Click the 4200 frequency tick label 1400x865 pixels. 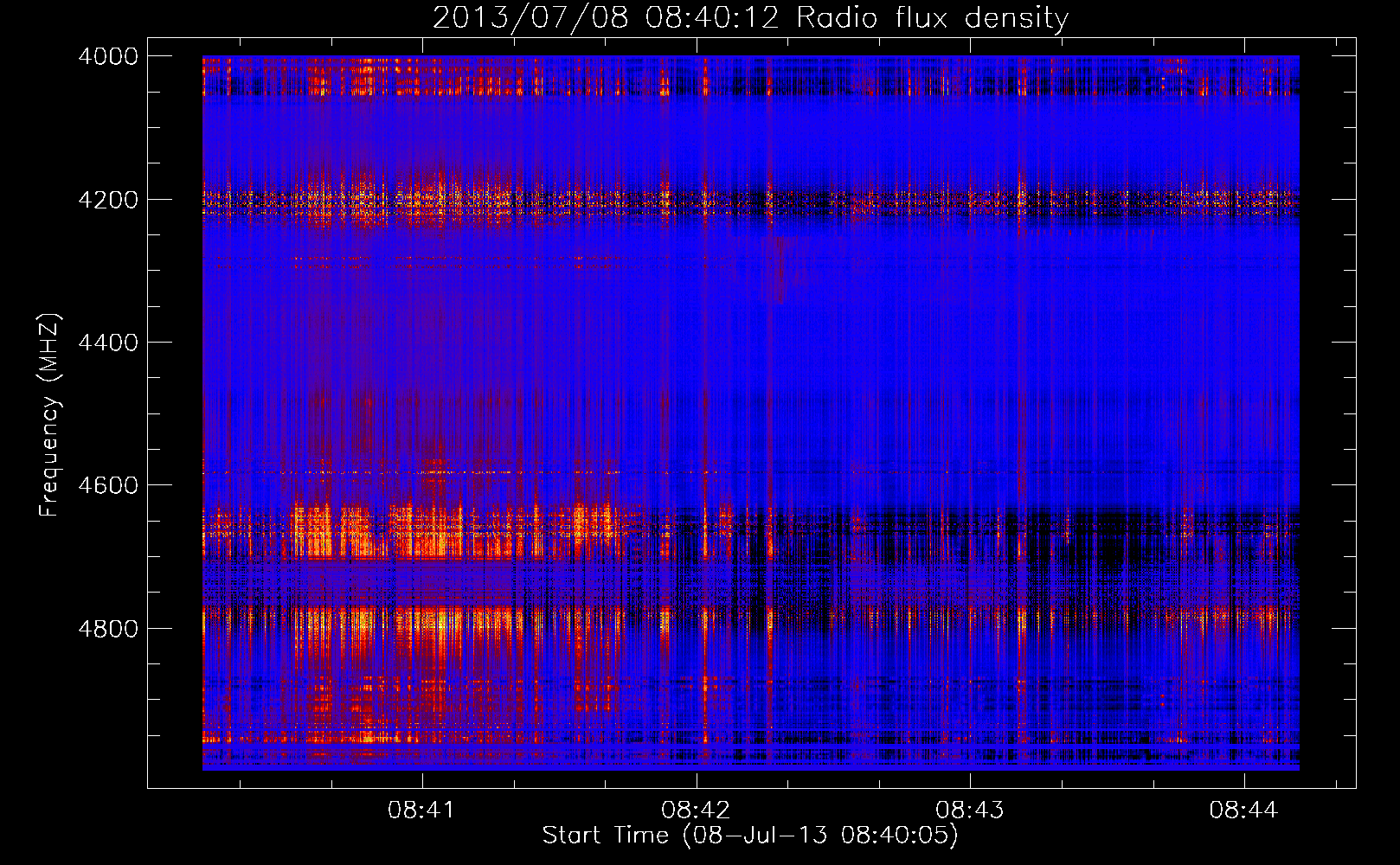click(x=108, y=200)
